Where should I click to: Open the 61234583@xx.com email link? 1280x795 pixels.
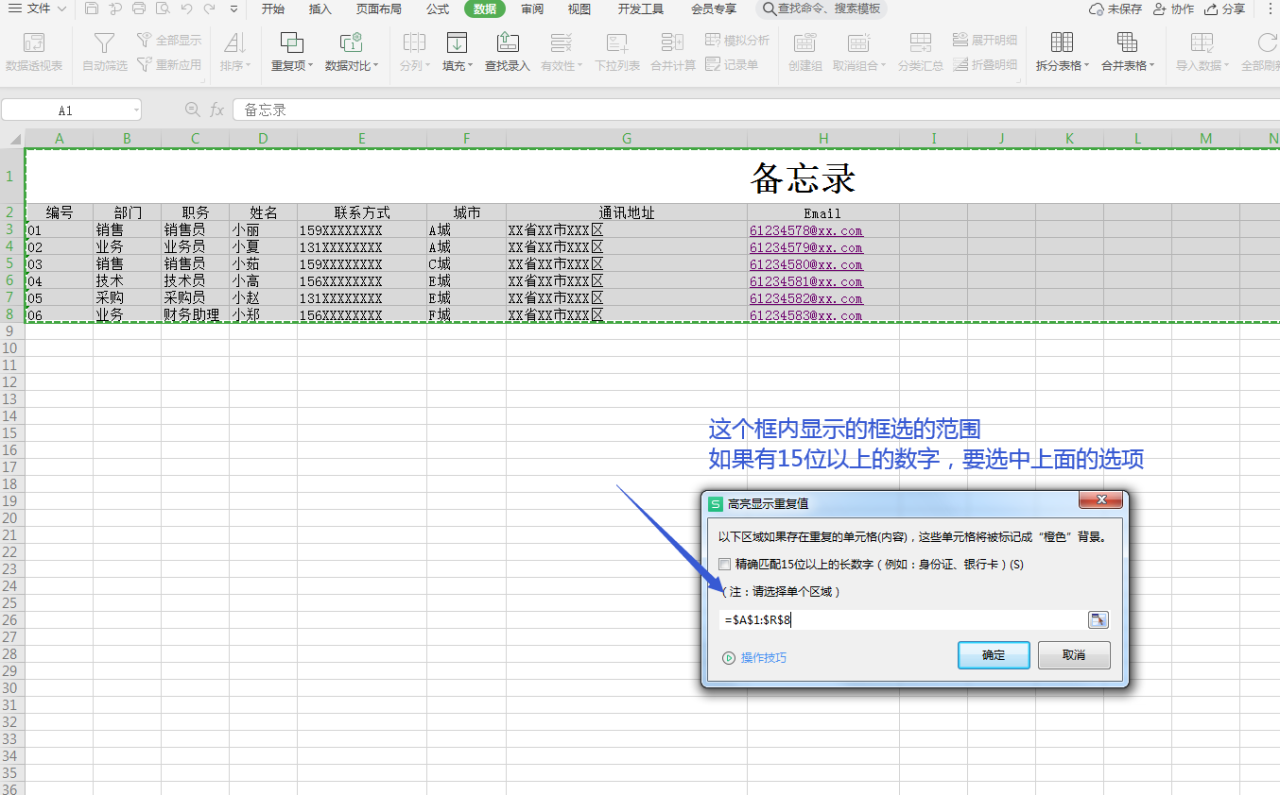coord(806,315)
